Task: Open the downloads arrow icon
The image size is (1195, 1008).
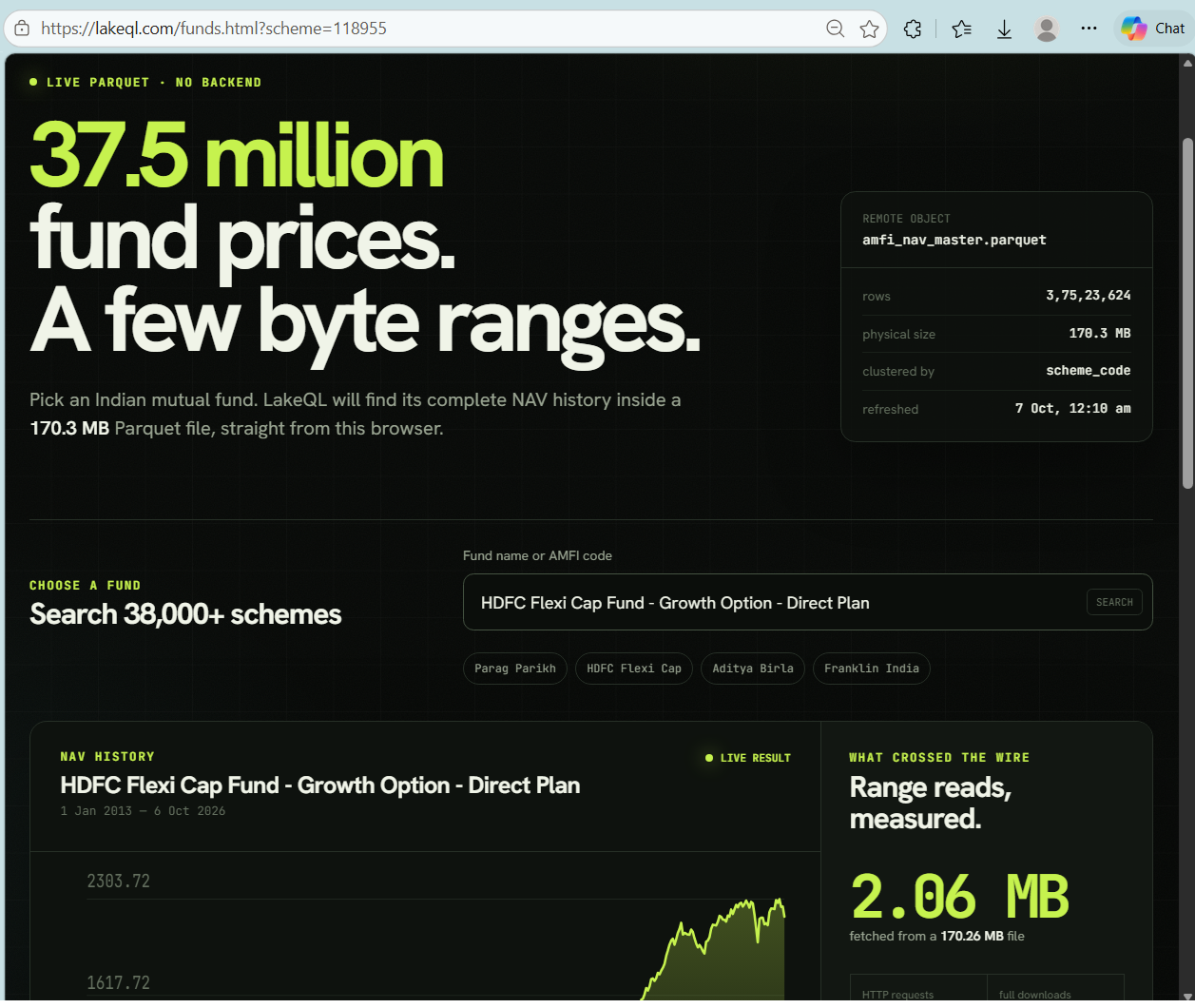Action: pyautogui.click(x=1004, y=29)
